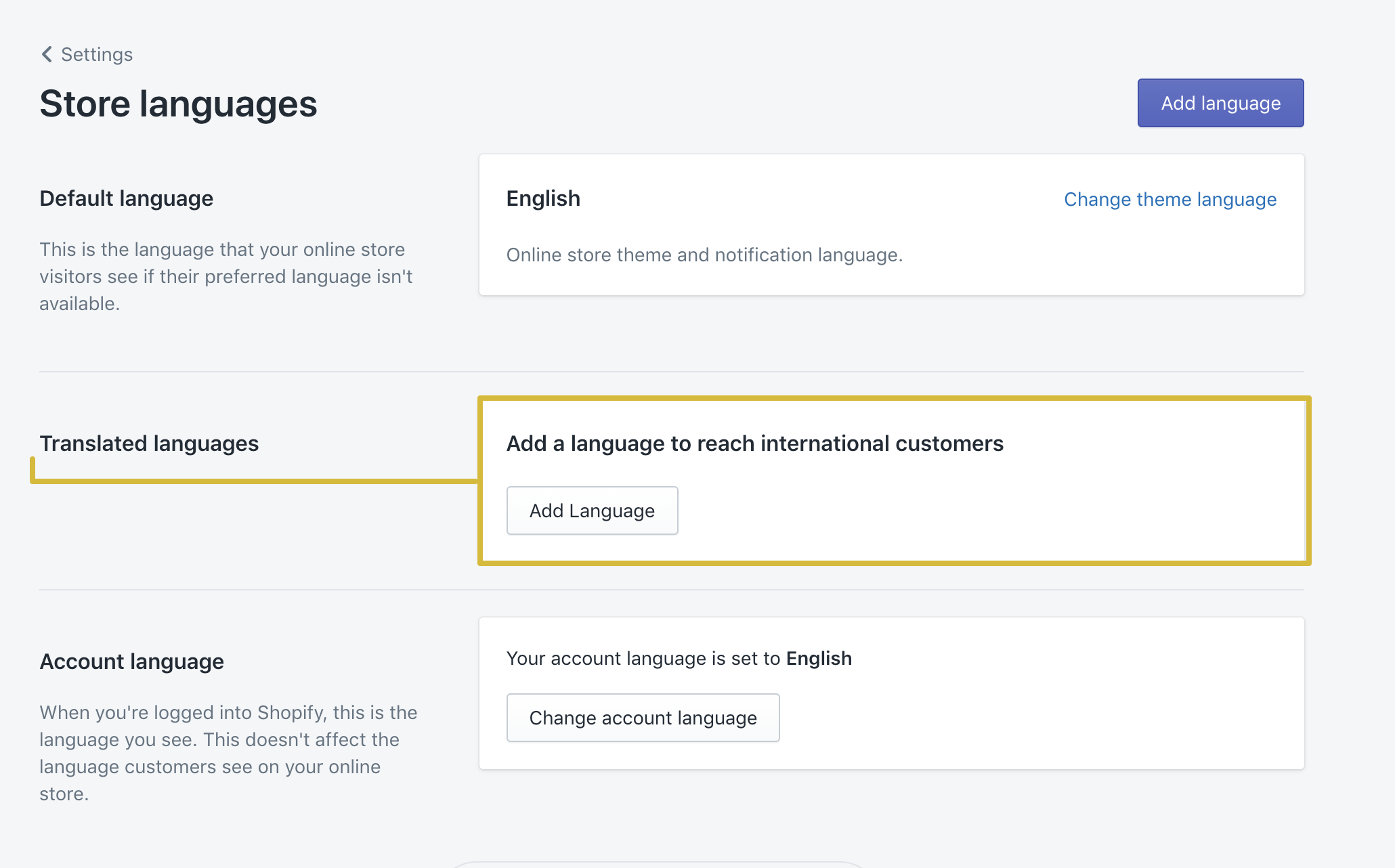
Task: Click the back chevron icon beside Settings
Action: pos(47,54)
